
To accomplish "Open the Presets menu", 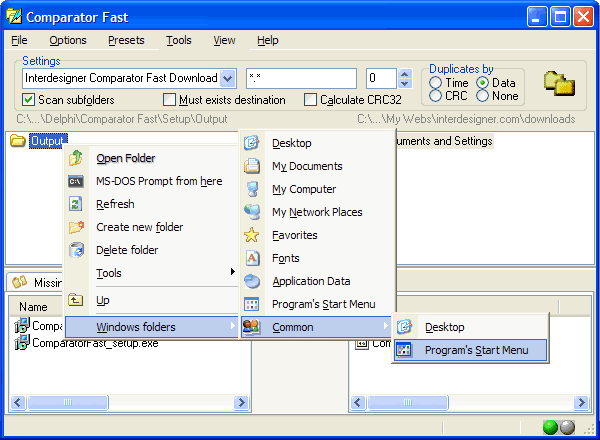I will 126,40.
